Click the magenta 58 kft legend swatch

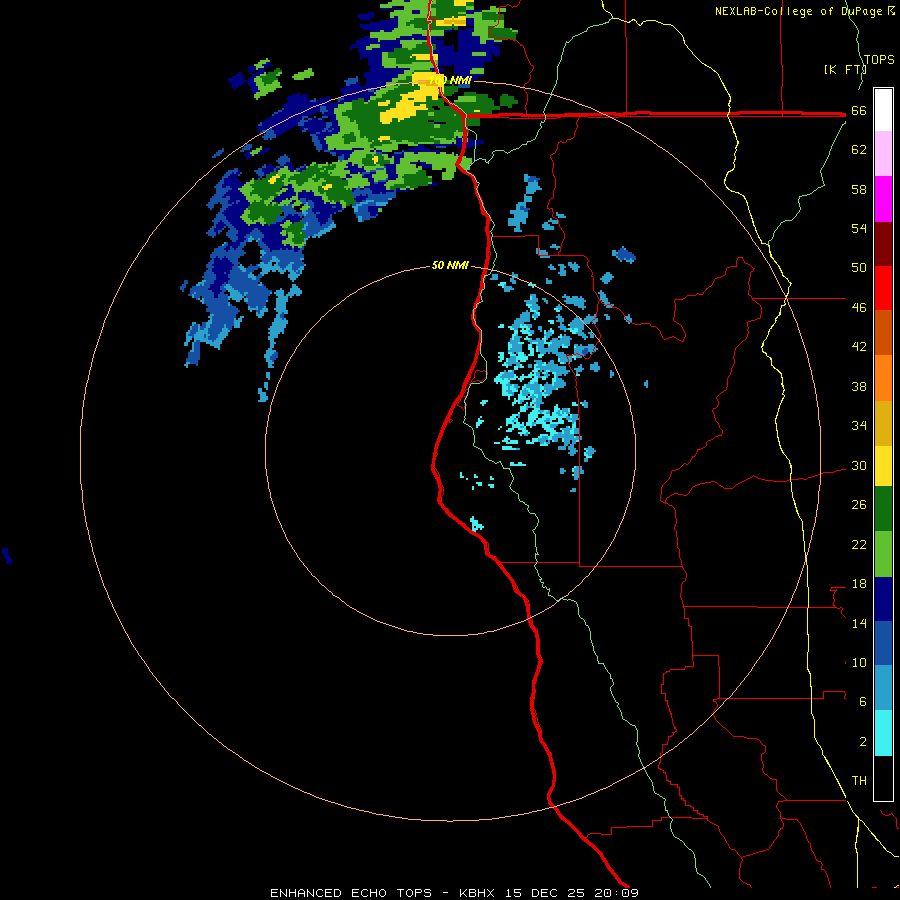[x=883, y=199]
